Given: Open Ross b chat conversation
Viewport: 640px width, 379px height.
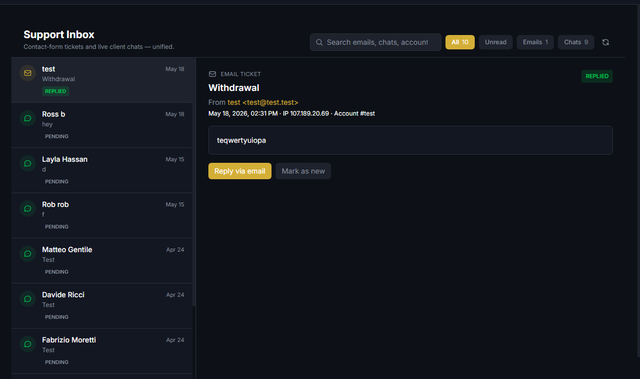Looking at the screenshot, I should click(102, 125).
